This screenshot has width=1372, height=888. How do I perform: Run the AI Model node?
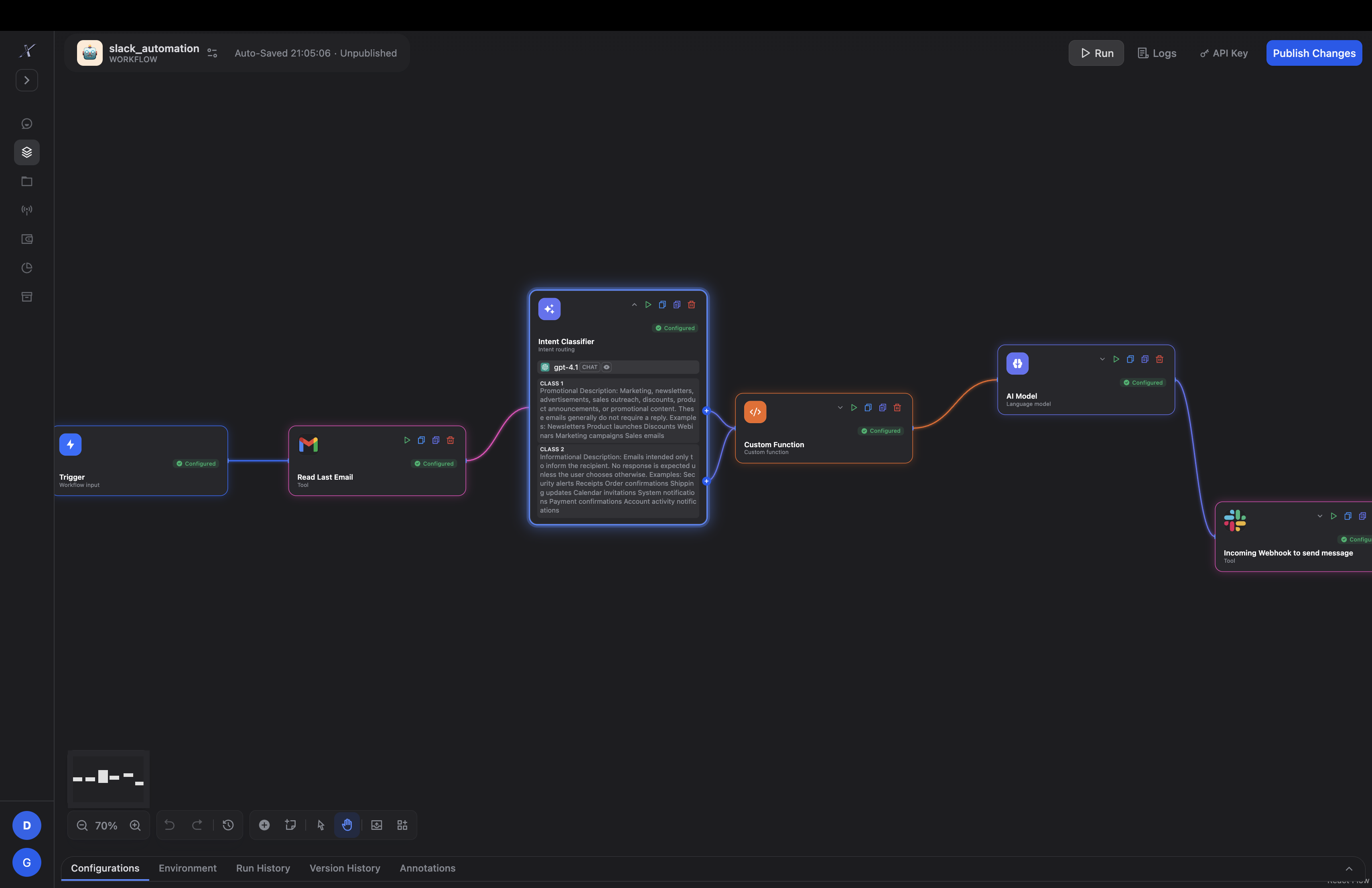[x=1116, y=360]
